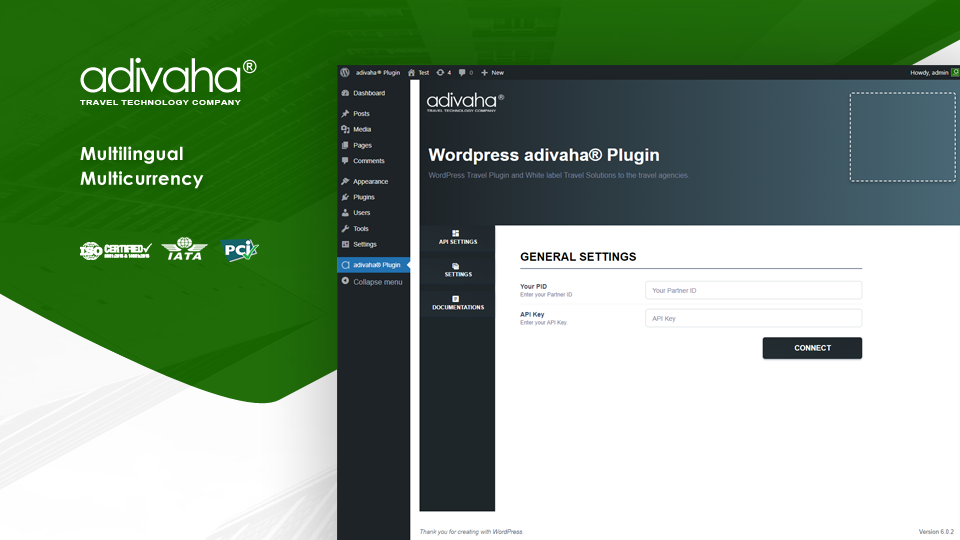Image resolution: width=960 pixels, height=540 pixels.
Task: Click the Appearance paintbrush icon
Action: 345,181
